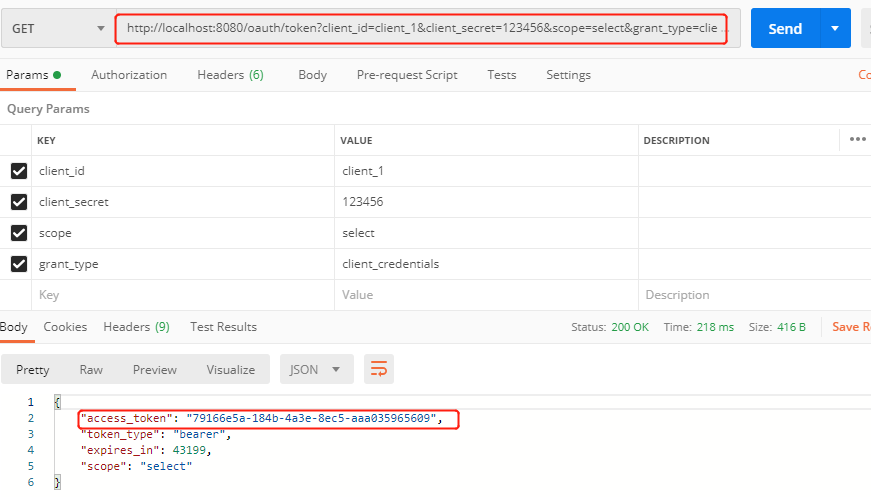Open the request Headers (6) tab
Viewport: 871px width, 497px height.
tap(231, 75)
